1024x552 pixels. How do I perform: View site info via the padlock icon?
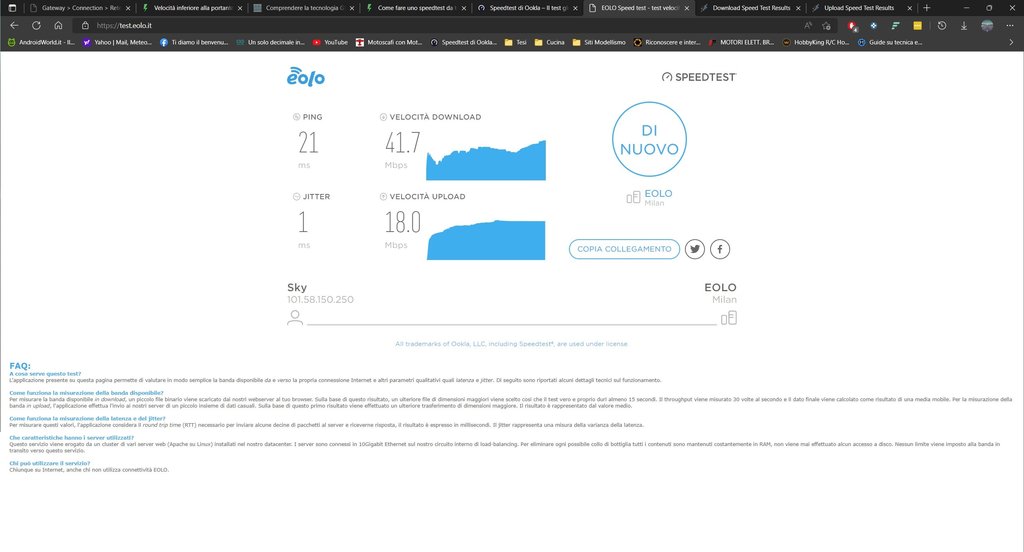coord(85,25)
